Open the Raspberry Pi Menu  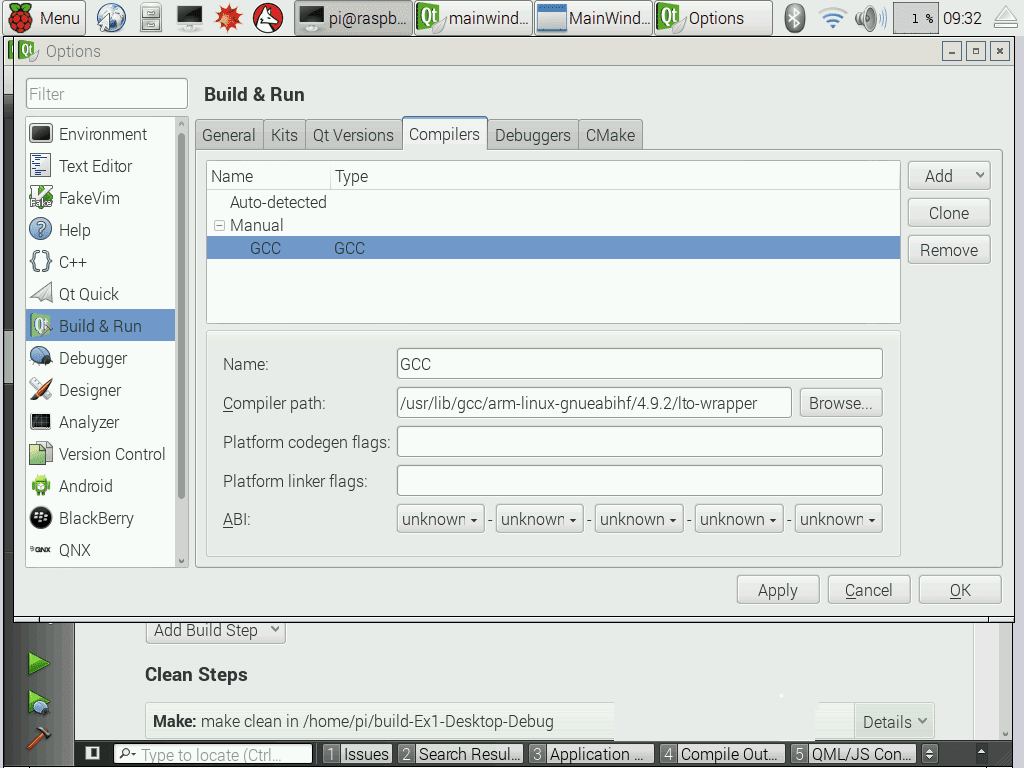click(46, 17)
